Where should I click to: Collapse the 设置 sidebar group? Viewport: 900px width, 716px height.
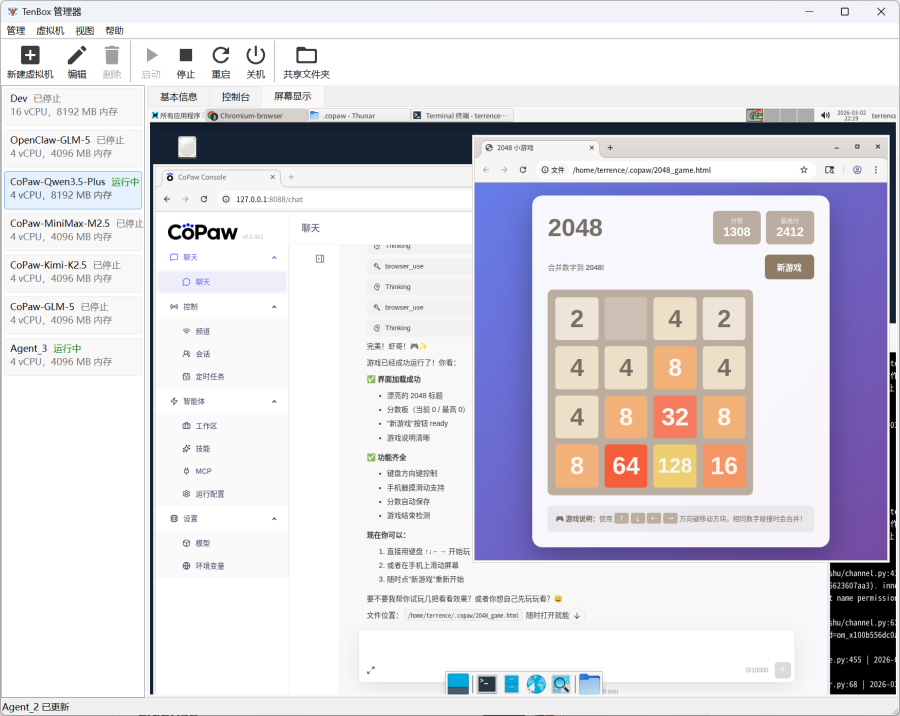pos(275,519)
